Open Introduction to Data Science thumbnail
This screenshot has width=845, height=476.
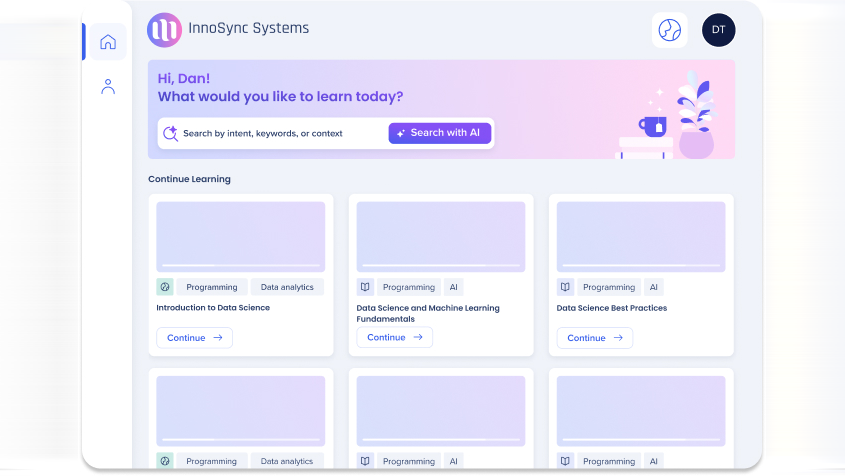[241, 237]
